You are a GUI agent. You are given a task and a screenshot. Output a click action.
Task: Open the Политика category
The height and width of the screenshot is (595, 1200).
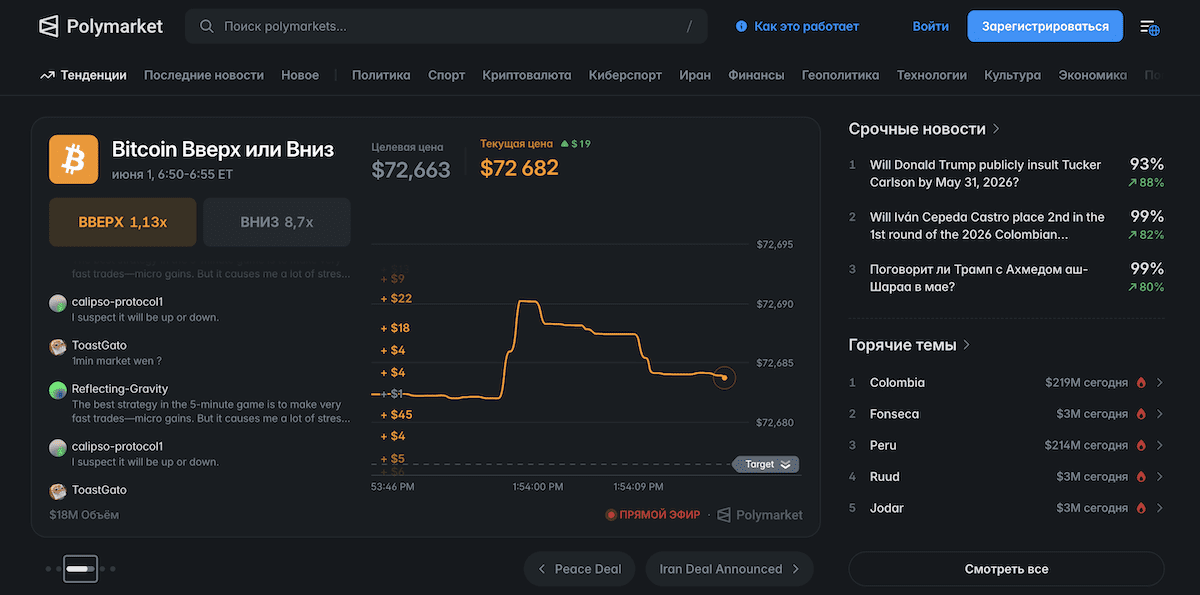point(381,75)
